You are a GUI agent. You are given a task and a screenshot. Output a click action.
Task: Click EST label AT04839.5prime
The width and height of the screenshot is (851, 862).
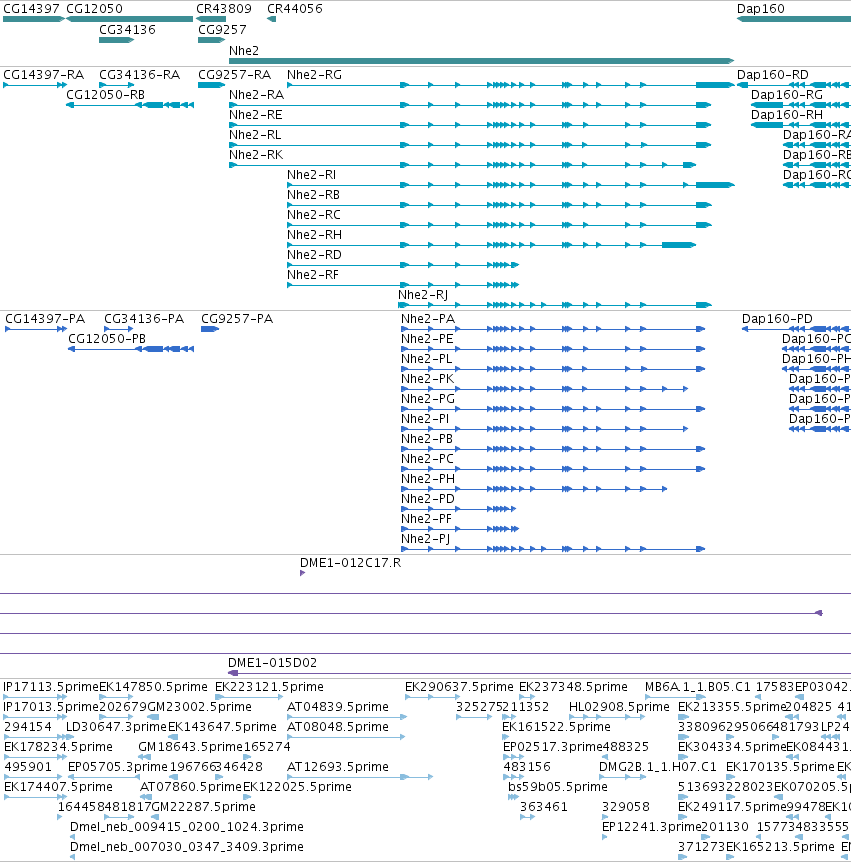tap(338, 707)
